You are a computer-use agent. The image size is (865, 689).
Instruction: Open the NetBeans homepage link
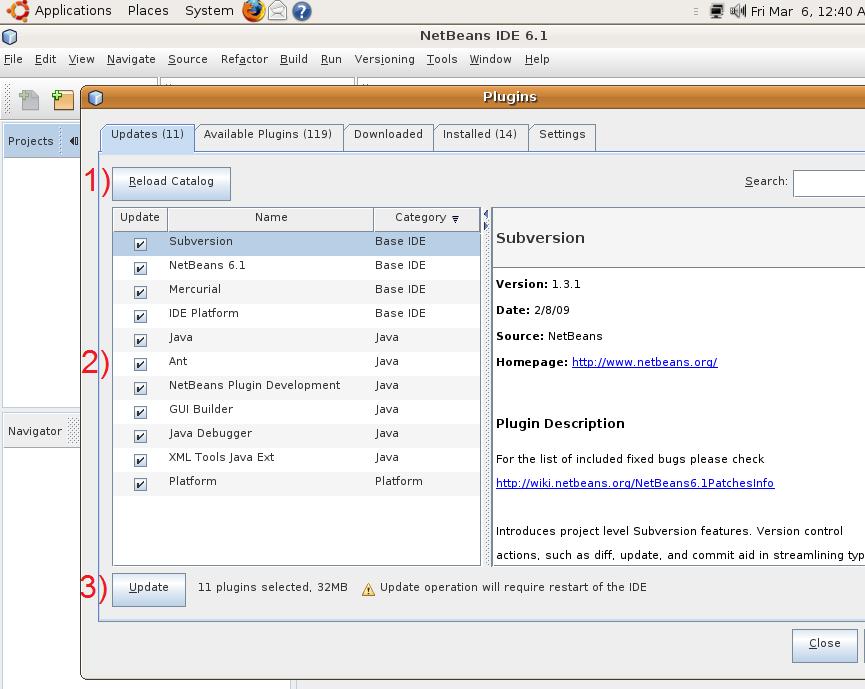pyautogui.click(x=646, y=363)
